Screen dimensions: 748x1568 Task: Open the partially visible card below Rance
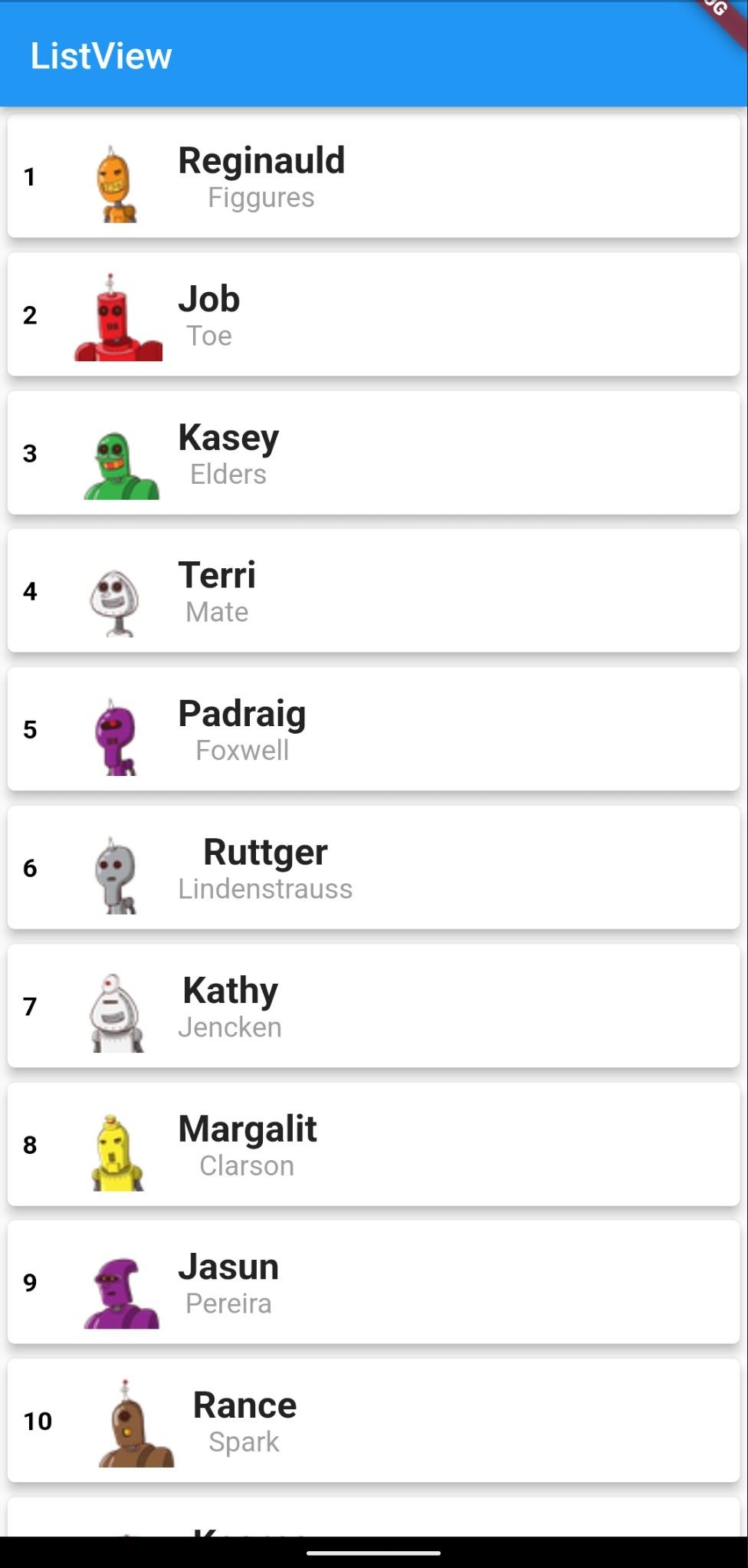[x=373, y=1520]
